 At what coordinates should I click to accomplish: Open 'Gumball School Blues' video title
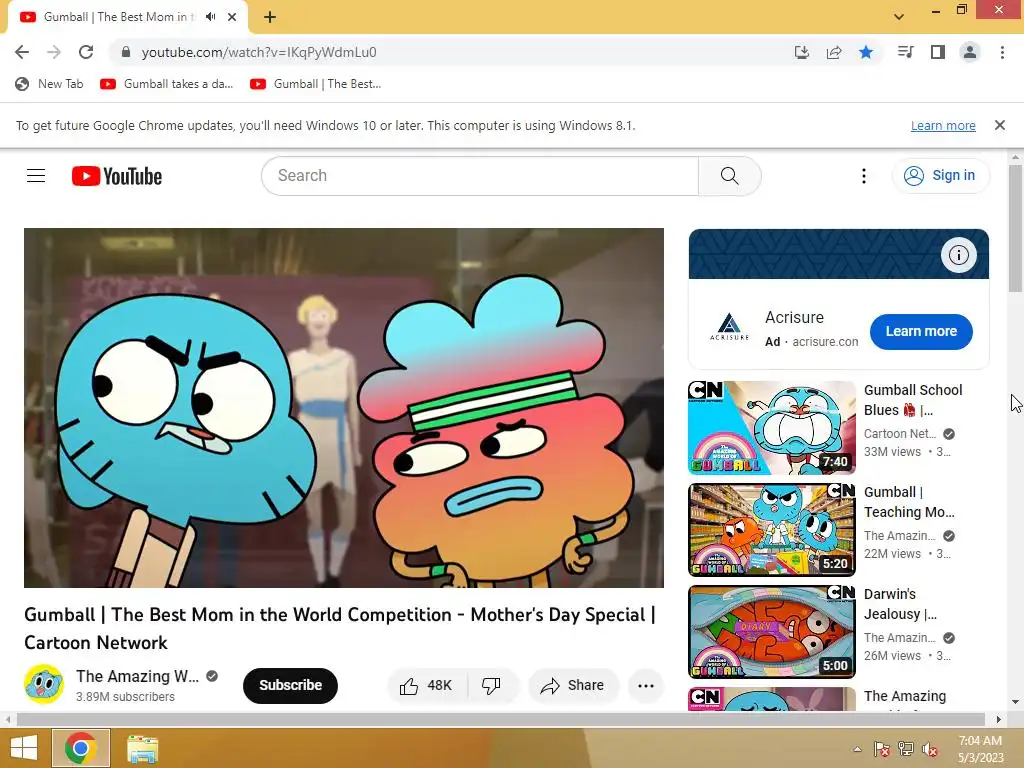click(912, 400)
